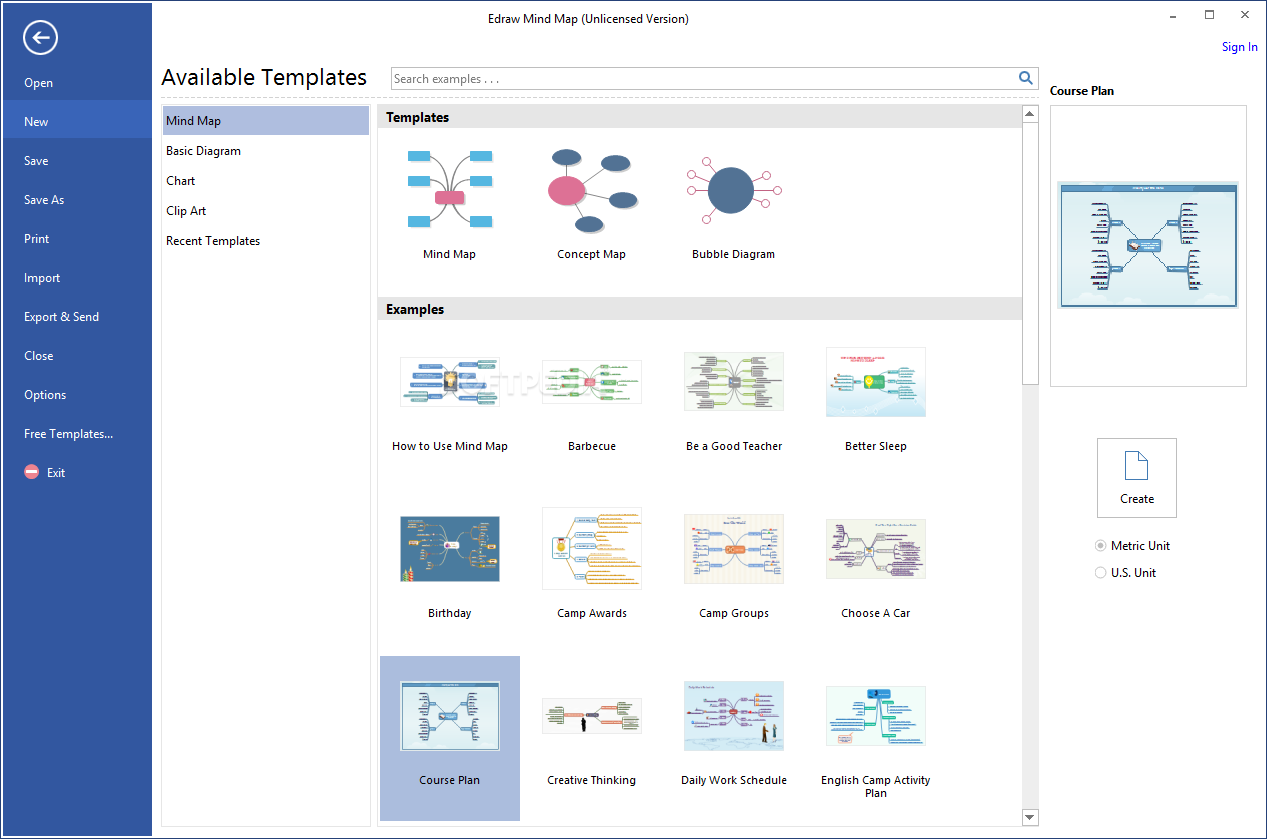The width and height of the screenshot is (1267, 839).
Task: Select the Daily Work Schedule example
Action: click(x=734, y=716)
